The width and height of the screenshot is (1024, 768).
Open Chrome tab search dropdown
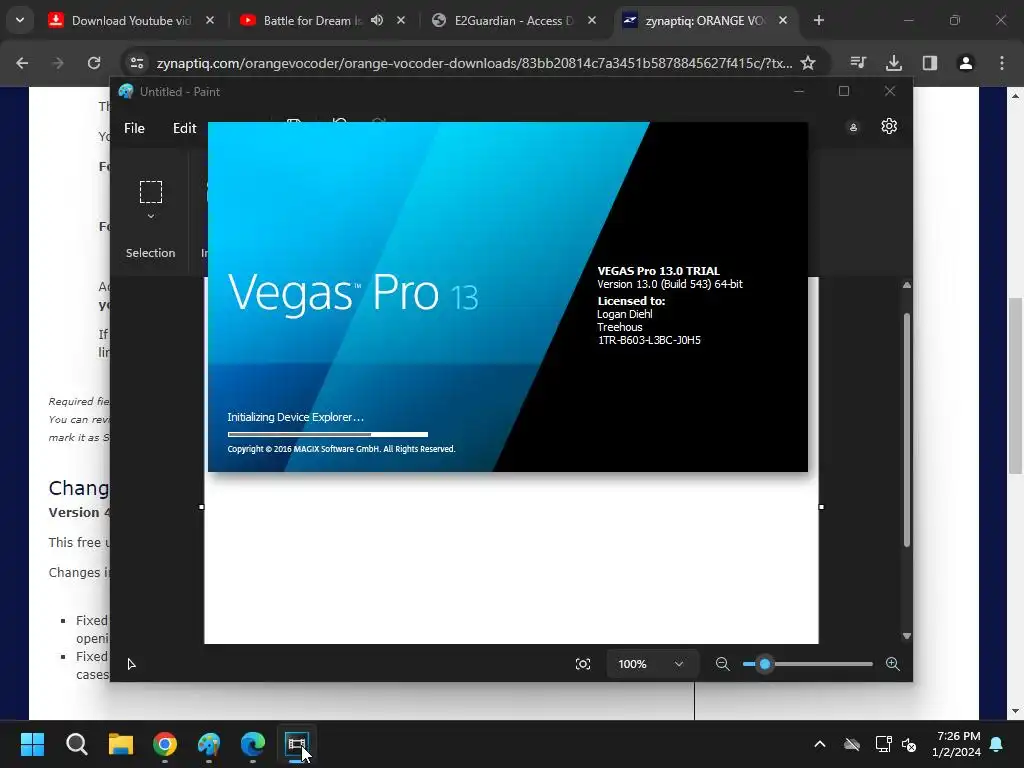[x=20, y=21]
